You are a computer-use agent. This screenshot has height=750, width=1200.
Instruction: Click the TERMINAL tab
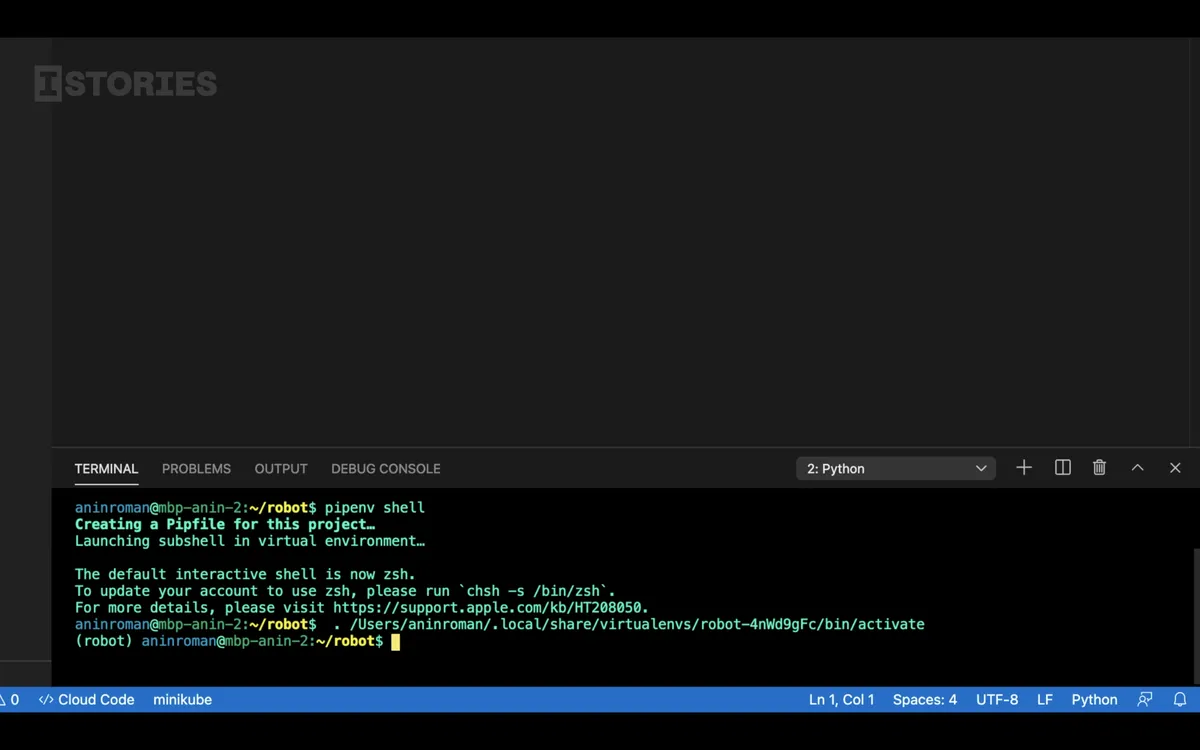coord(106,469)
